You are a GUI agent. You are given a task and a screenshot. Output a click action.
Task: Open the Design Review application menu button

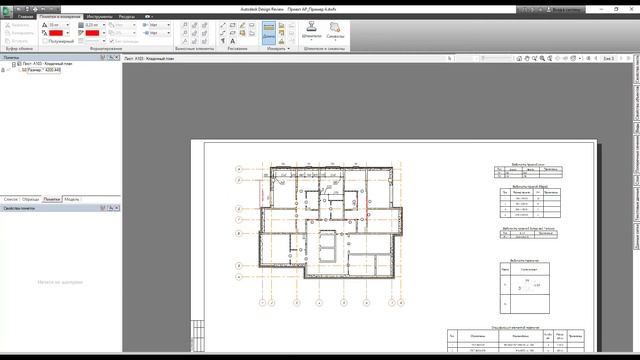pos(7,11)
